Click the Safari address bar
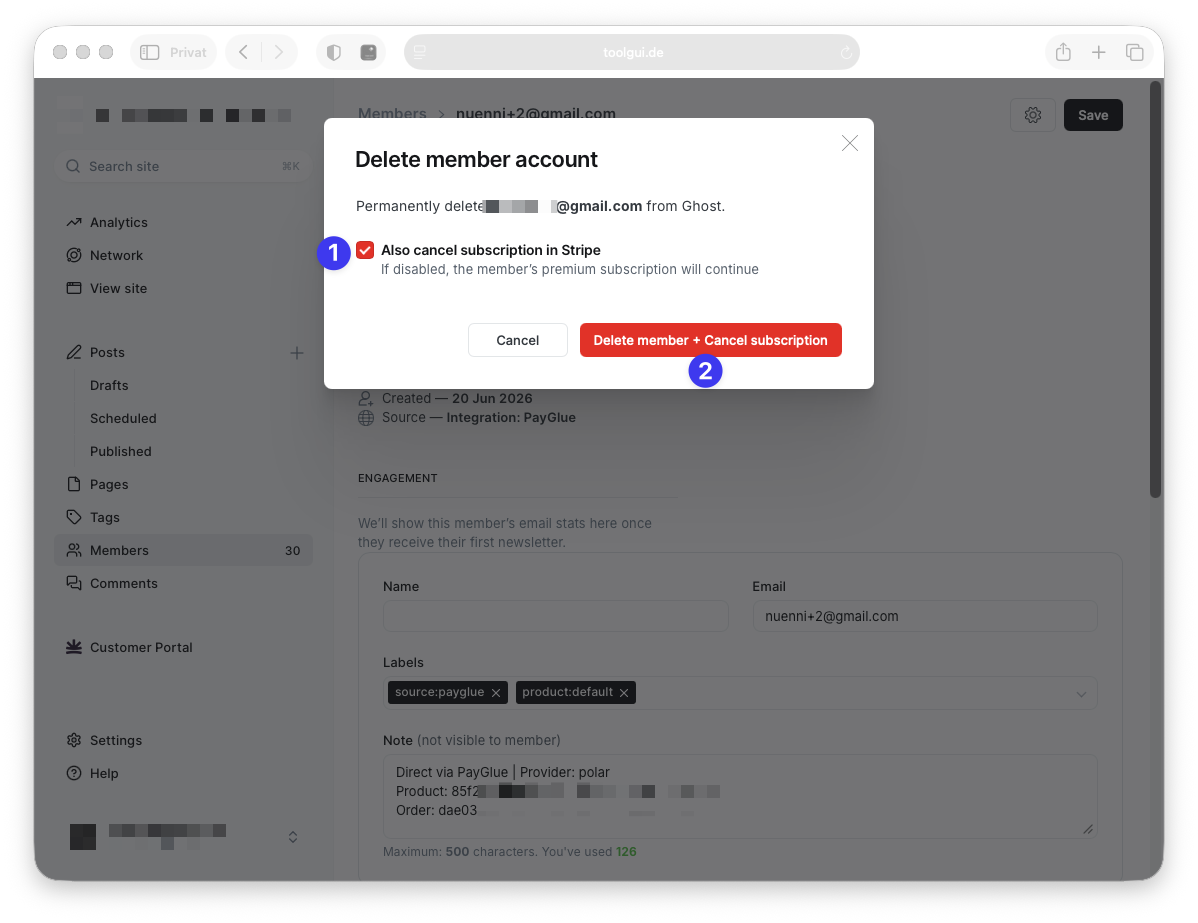Viewport: 1198px width, 923px height. (631, 52)
